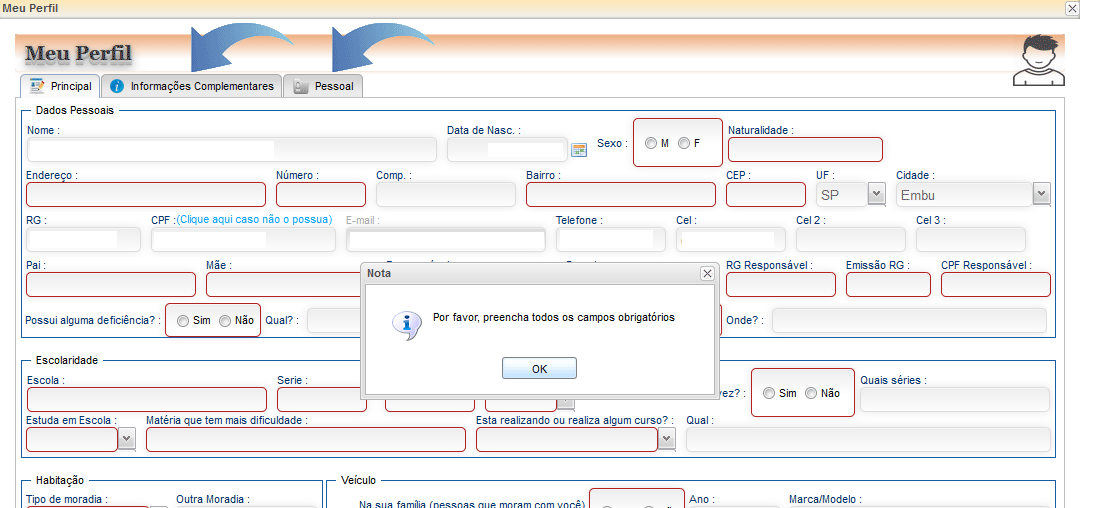The image size is (1117, 508).
Task: Switch to the Pessoal tab
Action: [x=323, y=86]
